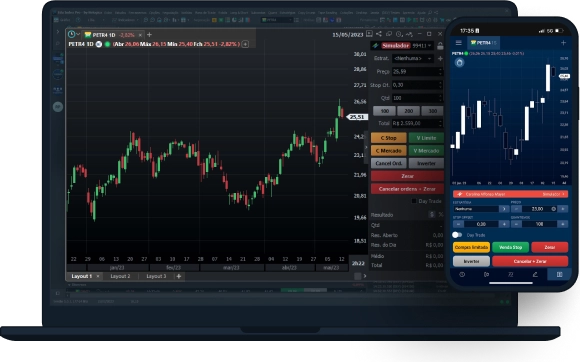The height and width of the screenshot is (362, 580).
Task: Open the phone Estratégia Nenhuma selector
Action: click(481, 209)
